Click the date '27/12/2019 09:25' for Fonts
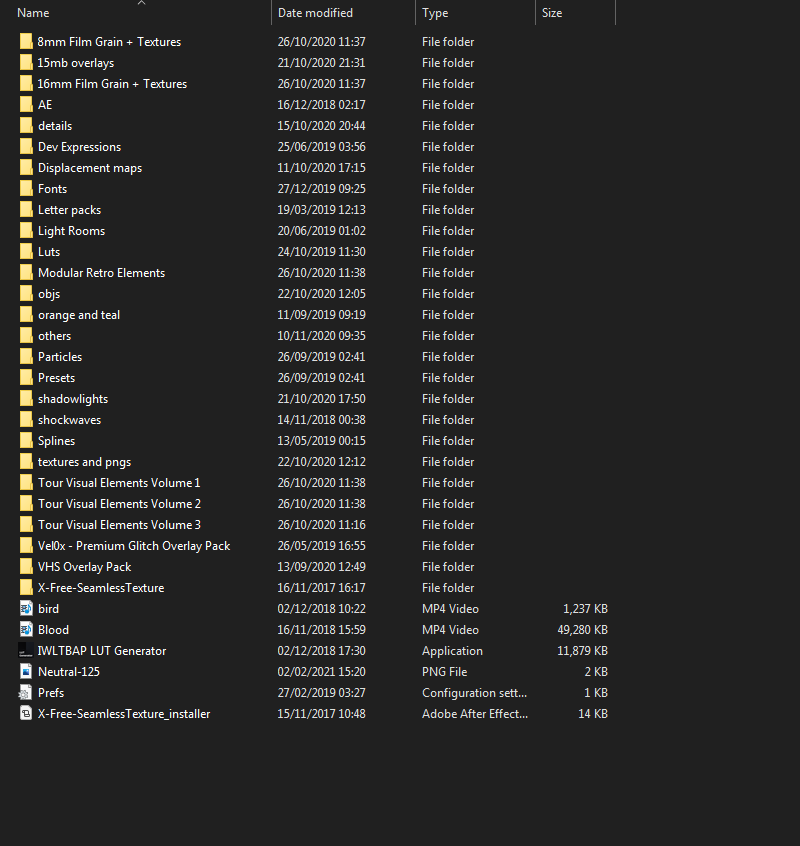Viewport: 800px width, 846px height. click(322, 189)
